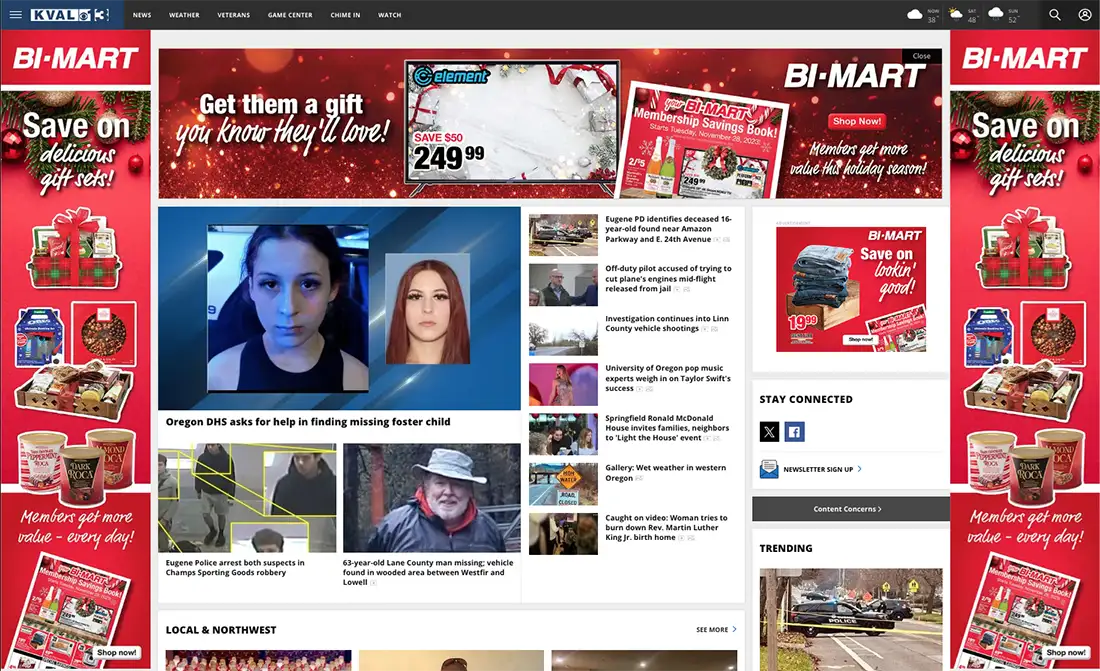View Sunday forecast weather icon

995,14
